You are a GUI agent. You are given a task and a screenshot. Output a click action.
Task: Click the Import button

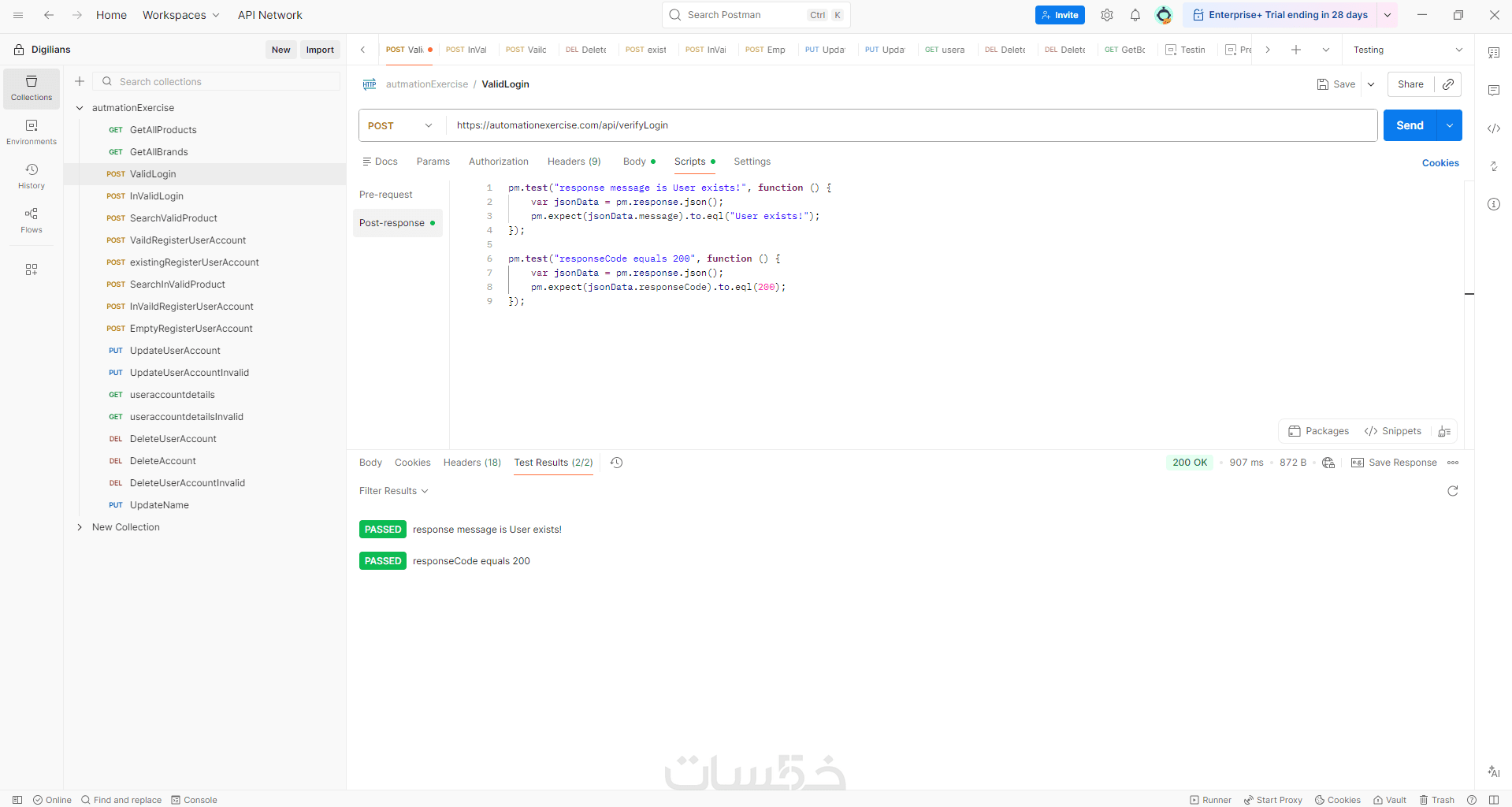[320, 50]
